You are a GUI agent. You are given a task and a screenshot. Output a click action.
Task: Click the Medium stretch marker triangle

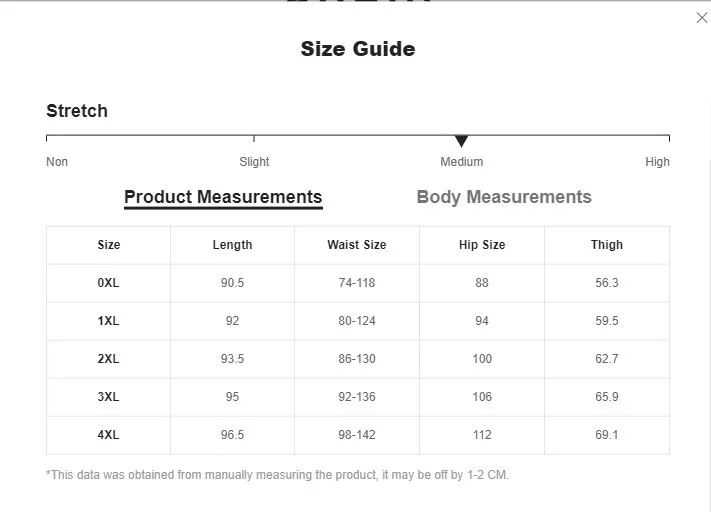[x=461, y=141]
